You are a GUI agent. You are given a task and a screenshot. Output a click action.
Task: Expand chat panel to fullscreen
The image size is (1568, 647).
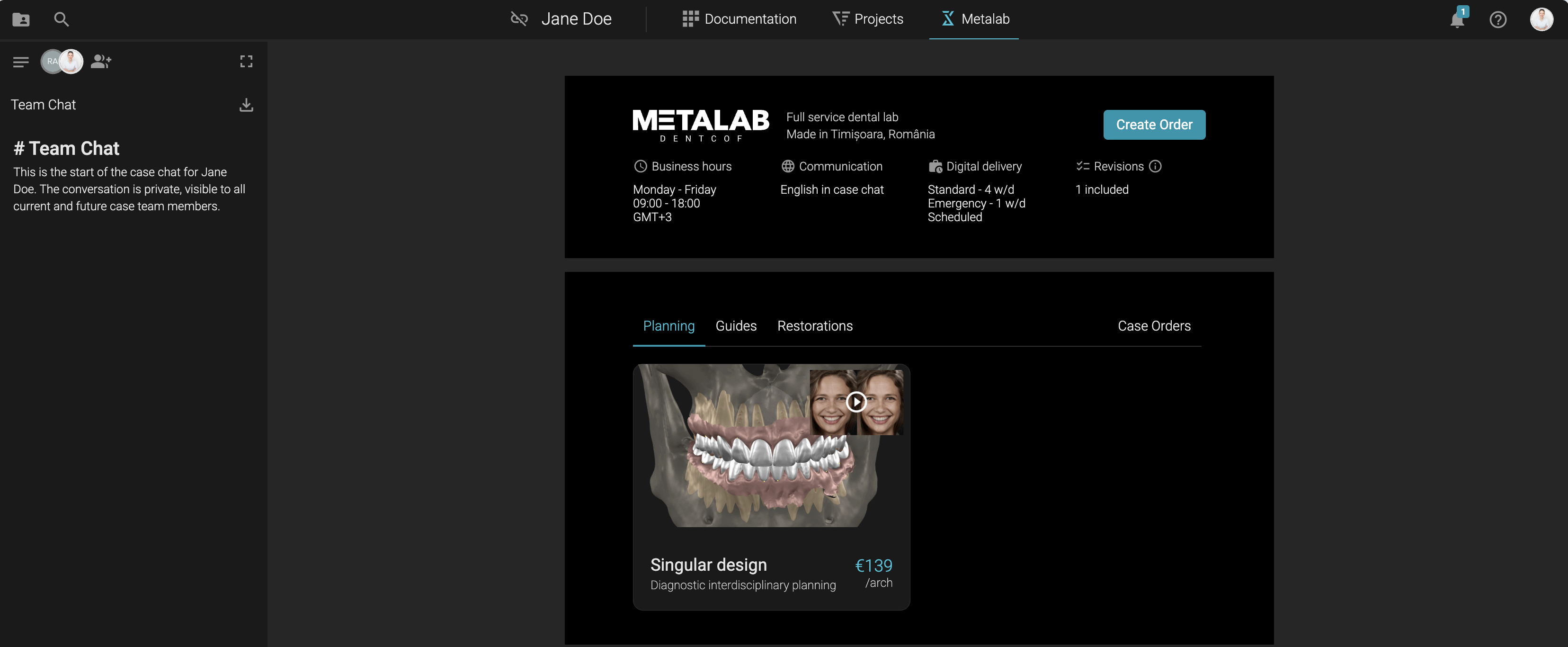(x=246, y=62)
